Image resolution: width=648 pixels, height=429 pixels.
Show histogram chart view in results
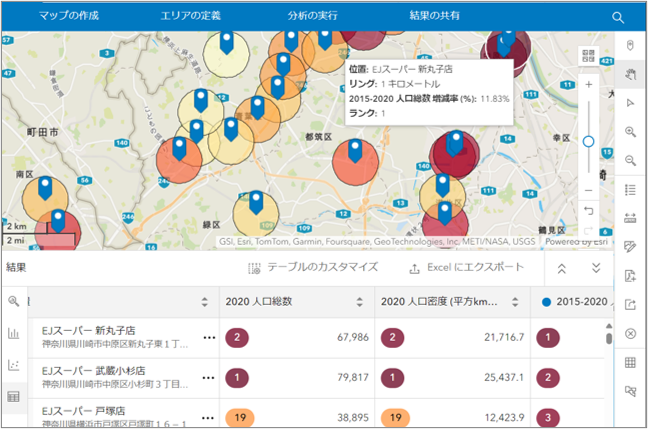pyautogui.click(x=14, y=333)
